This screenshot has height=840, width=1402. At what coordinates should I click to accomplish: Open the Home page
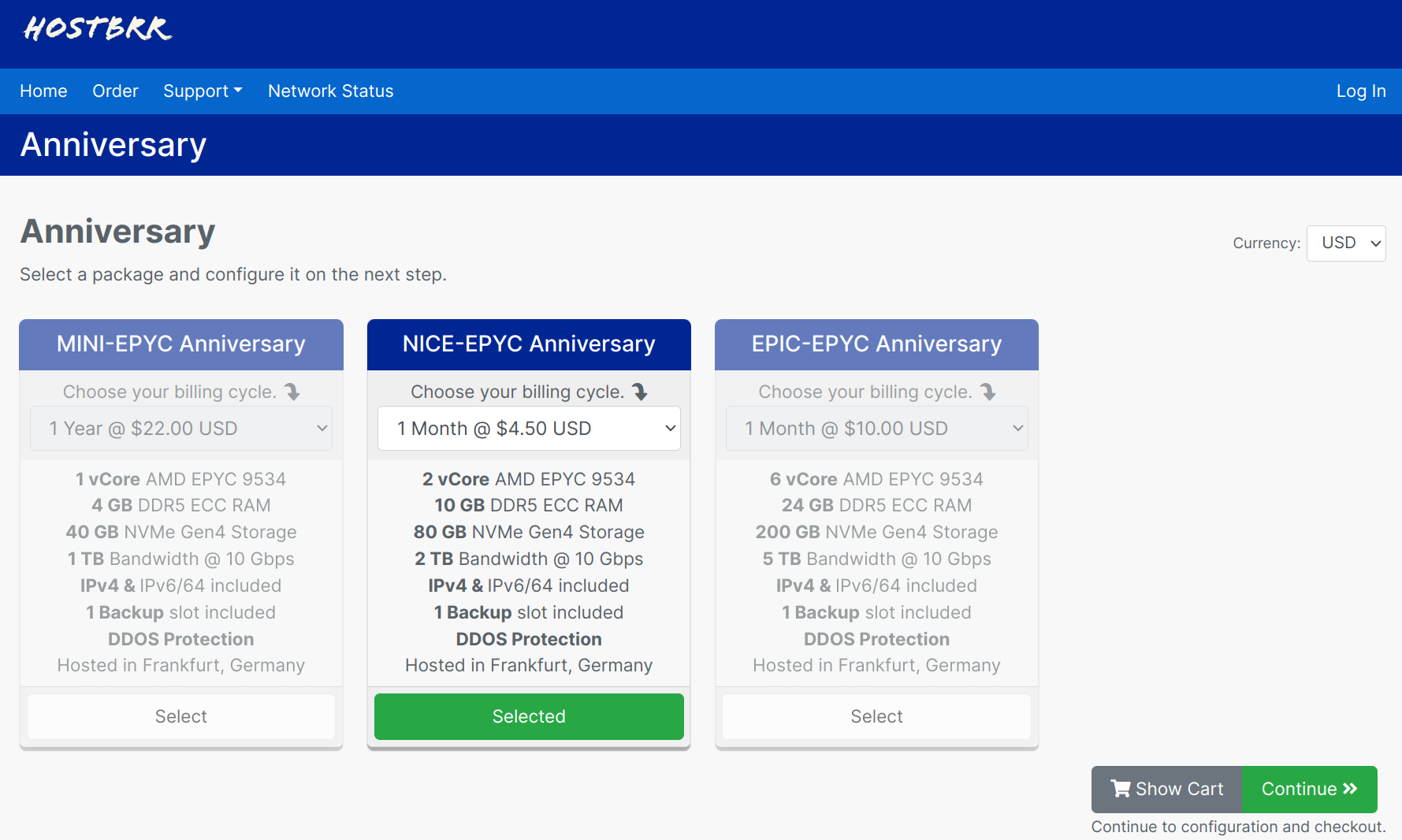(x=43, y=91)
